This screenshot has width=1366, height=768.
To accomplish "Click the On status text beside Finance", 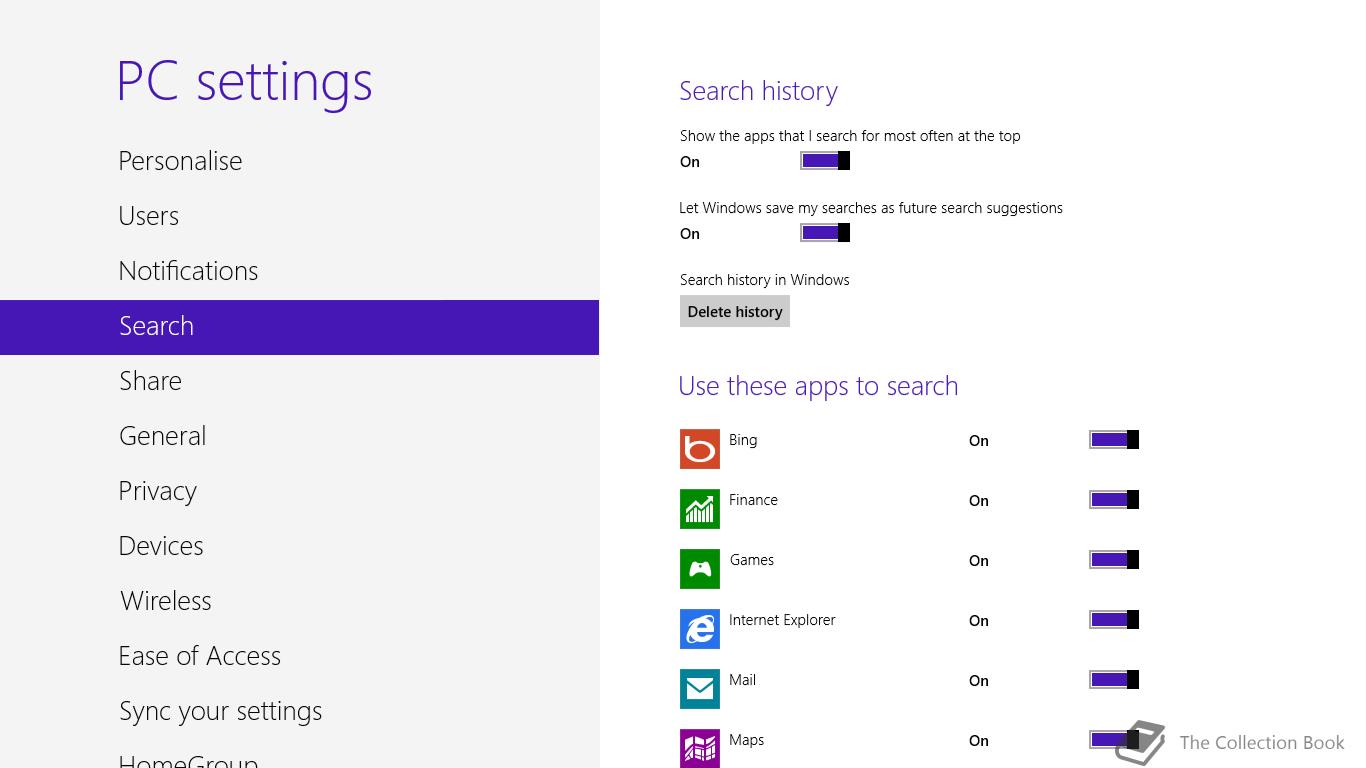I will click(979, 501).
